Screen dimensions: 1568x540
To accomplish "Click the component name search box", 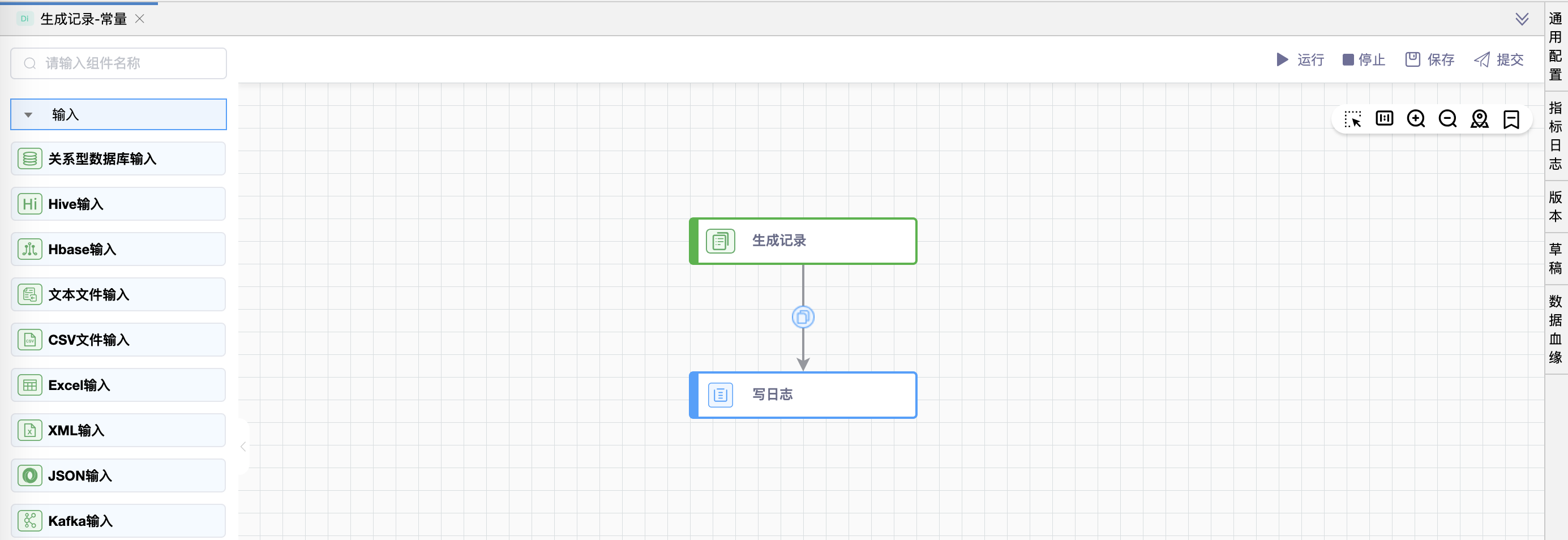I will [118, 63].
